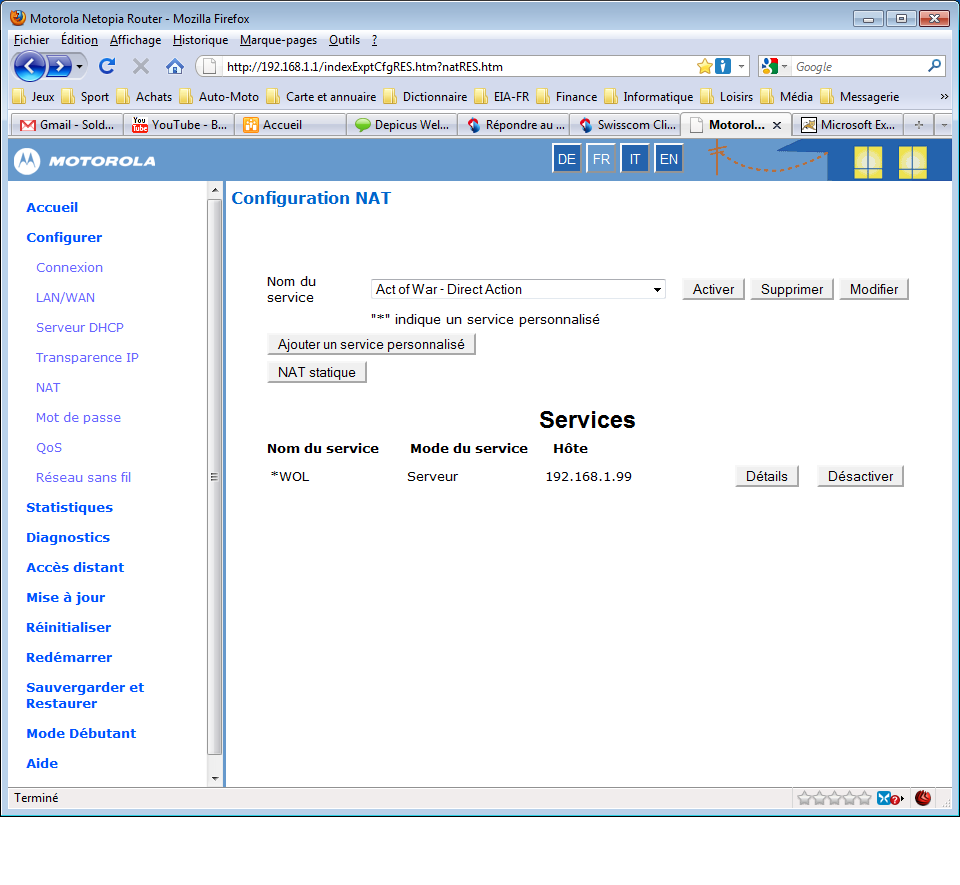Click the Firefox back navigation arrow
Viewport: 960px width, 885px height.
(x=30, y=67)
